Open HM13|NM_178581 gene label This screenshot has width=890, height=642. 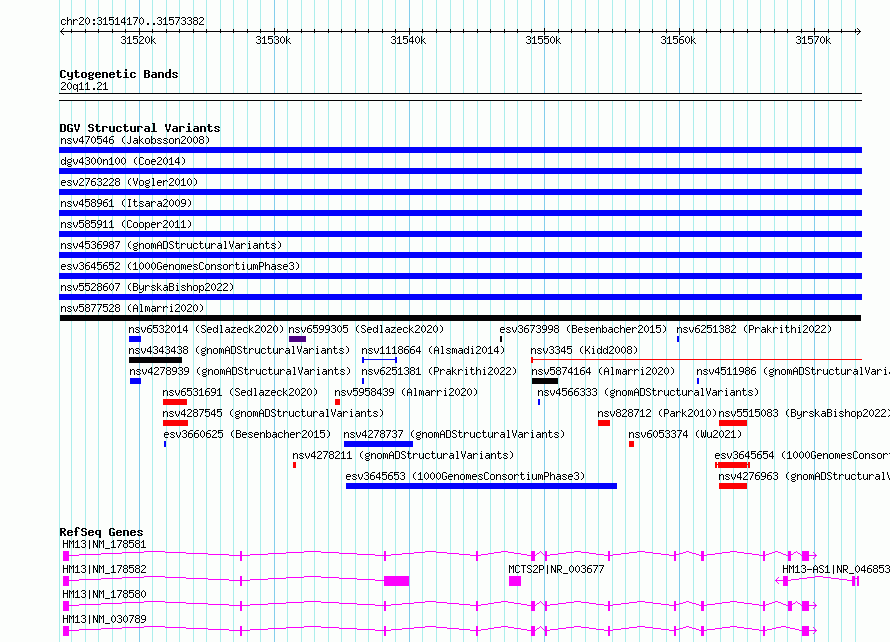(x=104, y=544)
